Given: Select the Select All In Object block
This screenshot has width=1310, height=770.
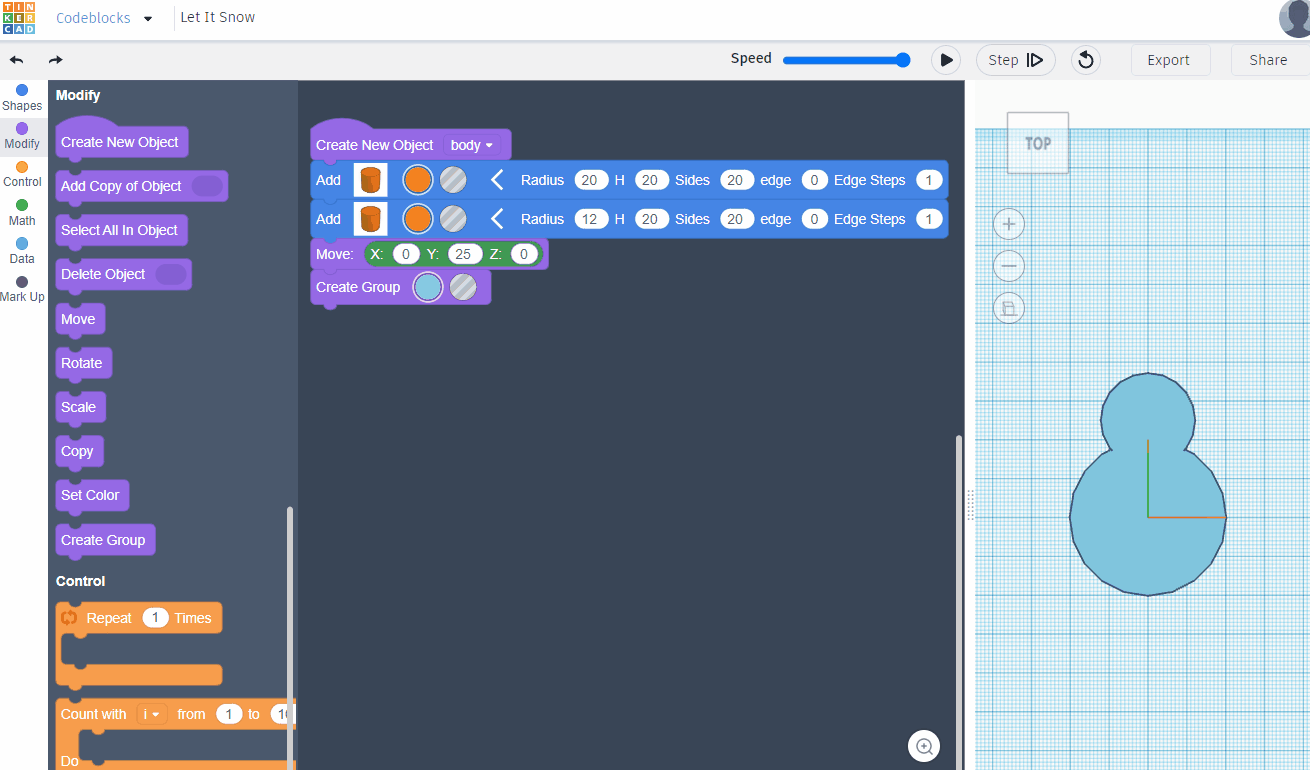Looking at the screenshot, I should pos(121,230).
